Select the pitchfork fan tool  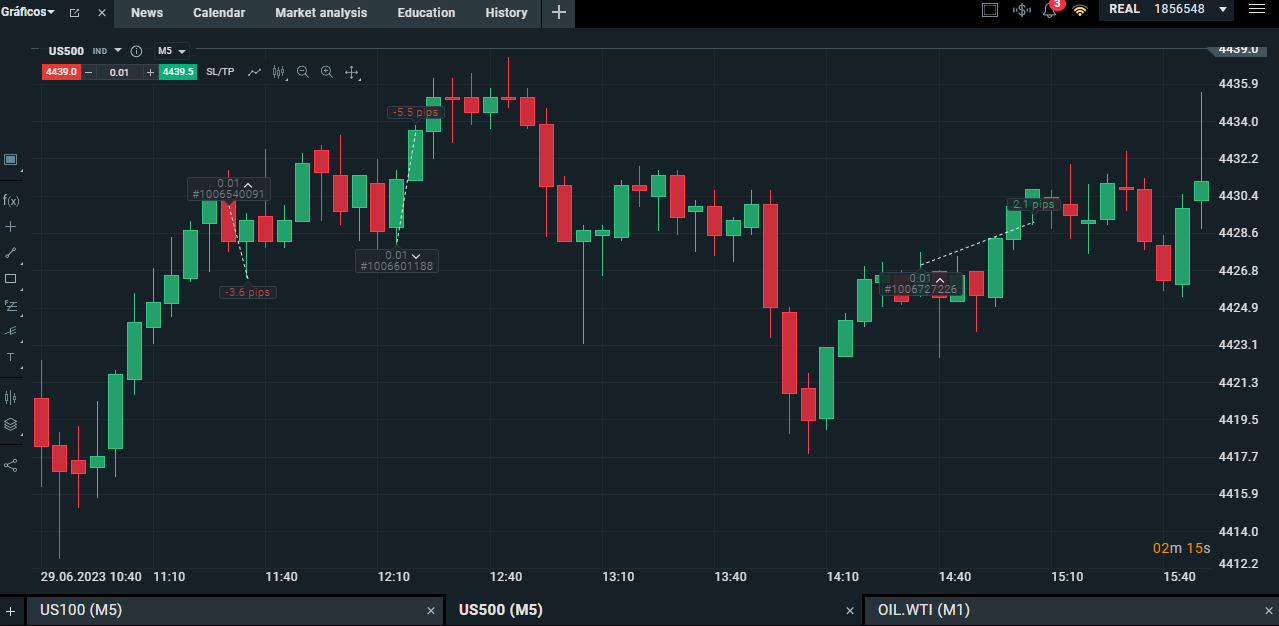[x=11, y=330]
